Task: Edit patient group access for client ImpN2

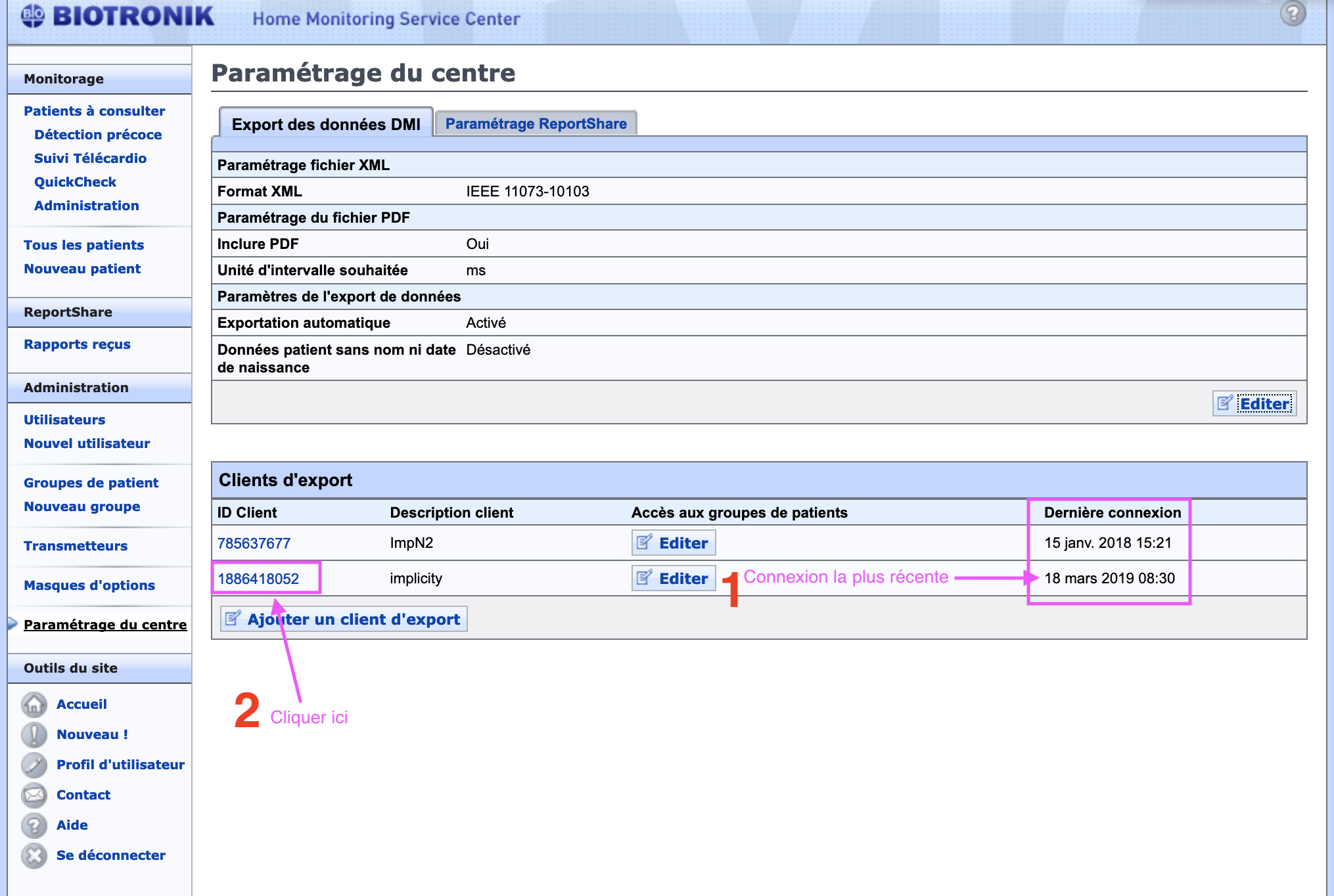Action: click(674, 543)
